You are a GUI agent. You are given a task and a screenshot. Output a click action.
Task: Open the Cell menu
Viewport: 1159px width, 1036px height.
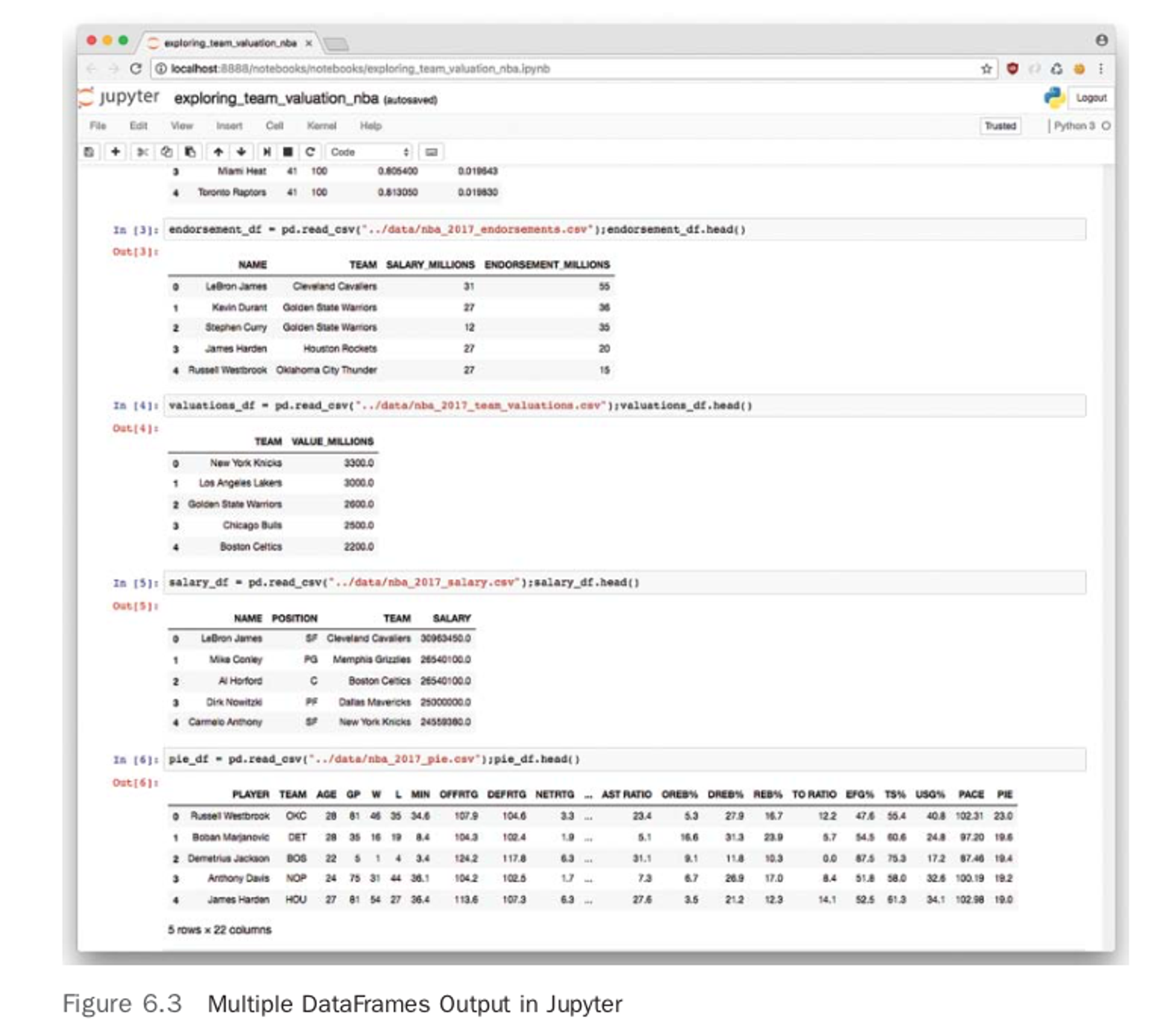click(274, 126)
